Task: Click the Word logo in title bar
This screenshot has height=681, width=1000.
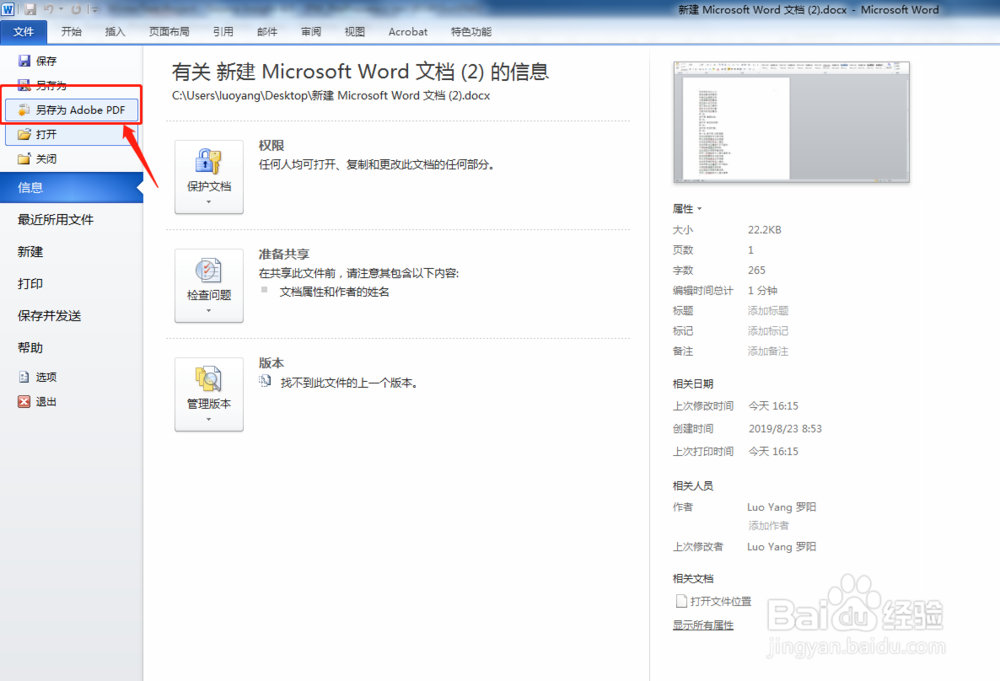Action: [8, 10]
